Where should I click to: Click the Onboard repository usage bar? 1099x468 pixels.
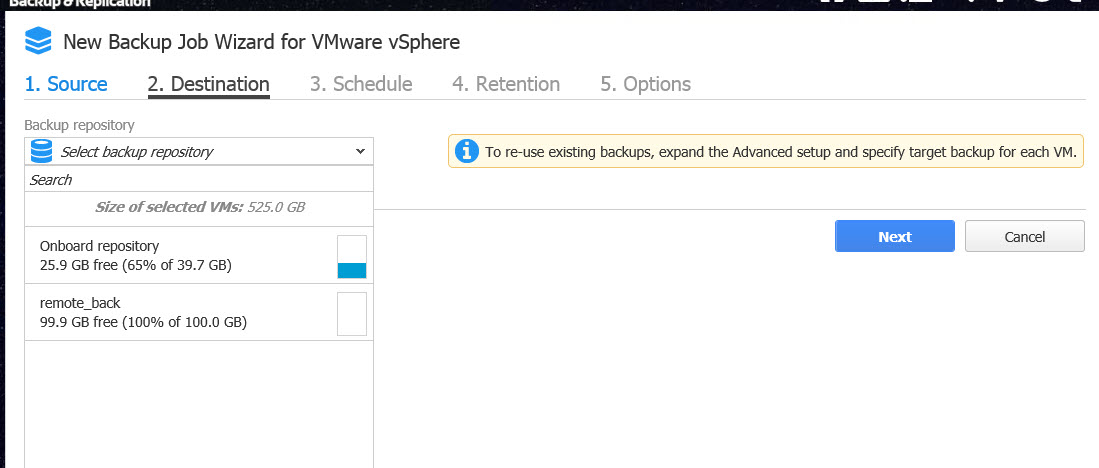(352, 256)
